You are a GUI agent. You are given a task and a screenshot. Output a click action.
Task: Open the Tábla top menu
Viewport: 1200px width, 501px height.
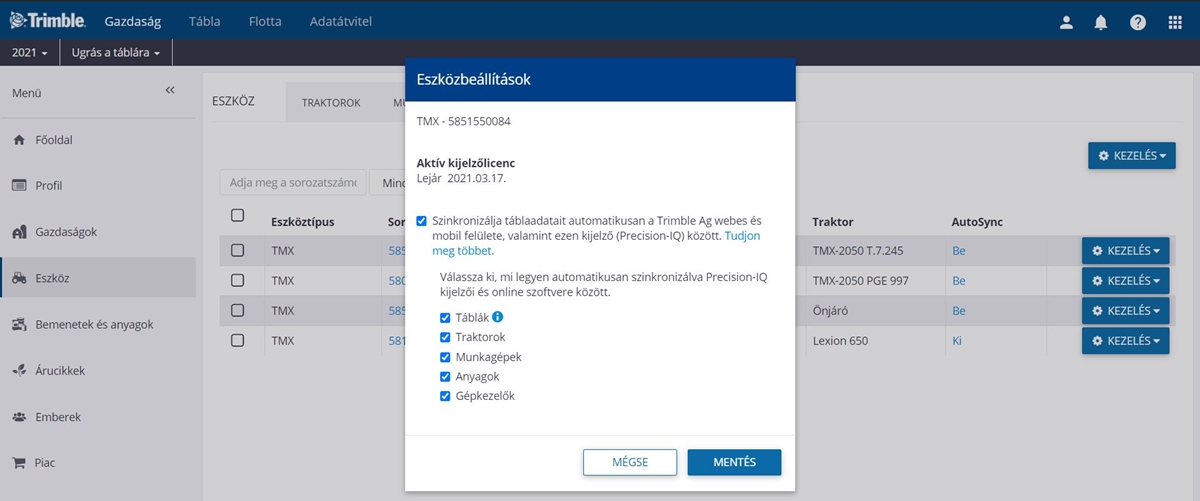coord(204,22)
